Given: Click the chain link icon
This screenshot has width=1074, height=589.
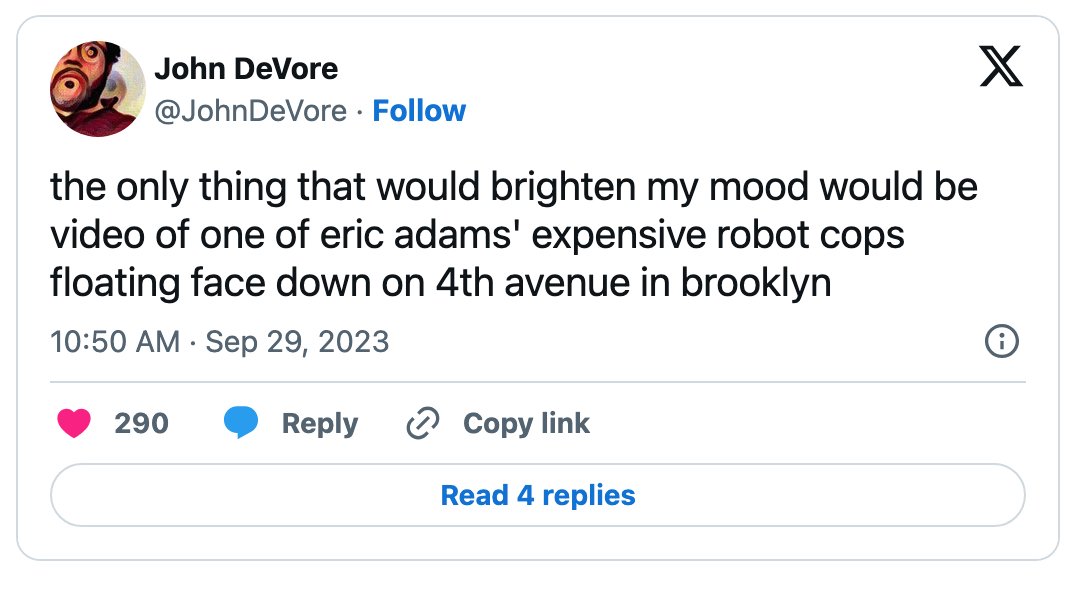Looking at the screenshot, I should click(x=423, y=423).
